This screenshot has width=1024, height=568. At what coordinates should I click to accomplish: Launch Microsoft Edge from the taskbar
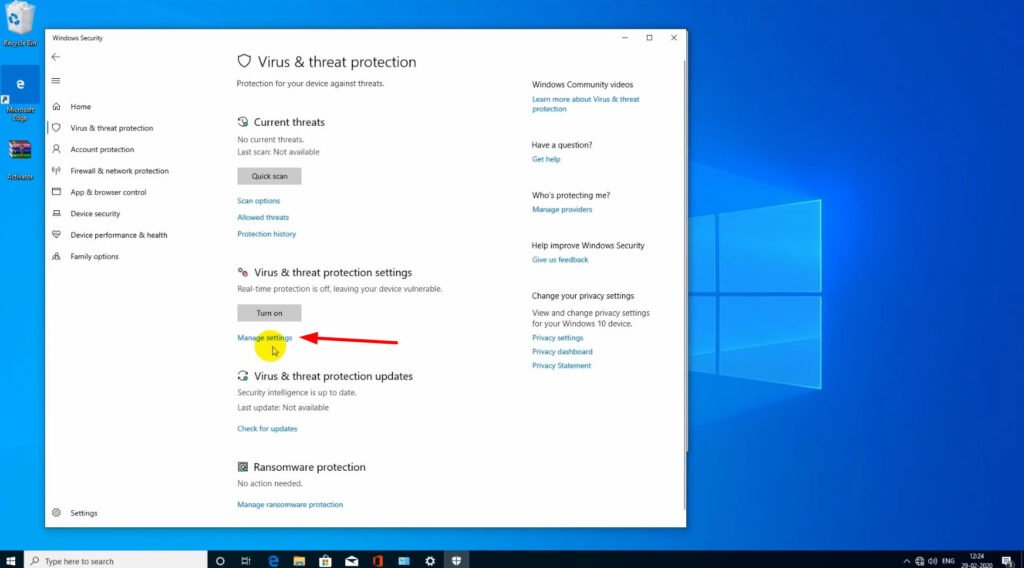(x=273, y=561)
